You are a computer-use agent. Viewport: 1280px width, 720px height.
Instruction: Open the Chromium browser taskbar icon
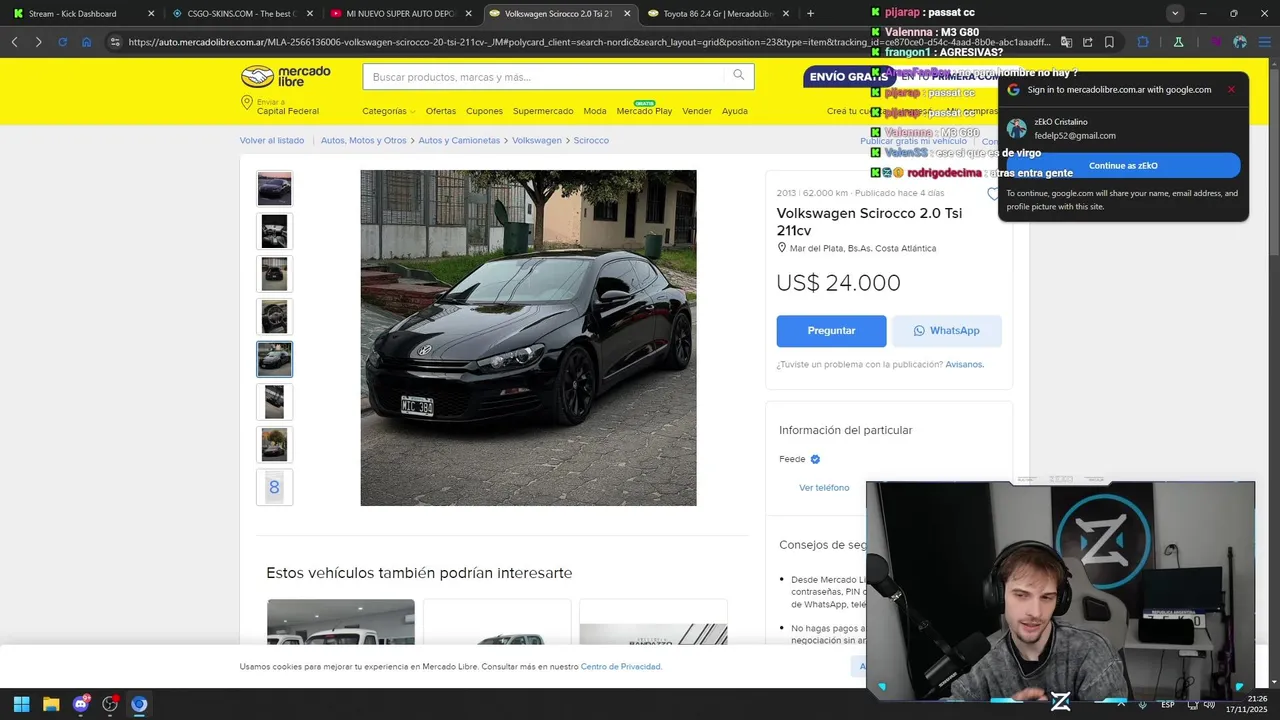point(139,704)
